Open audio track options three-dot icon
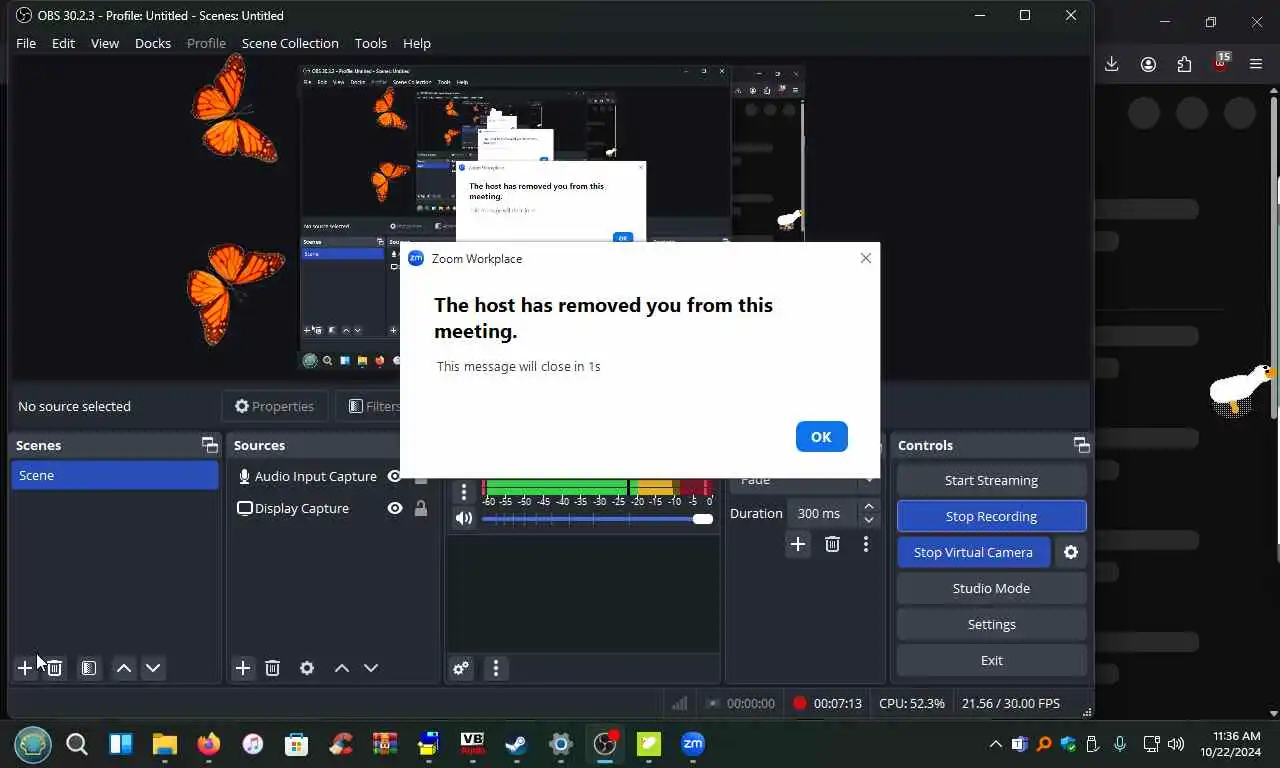 tap(463, 492)
